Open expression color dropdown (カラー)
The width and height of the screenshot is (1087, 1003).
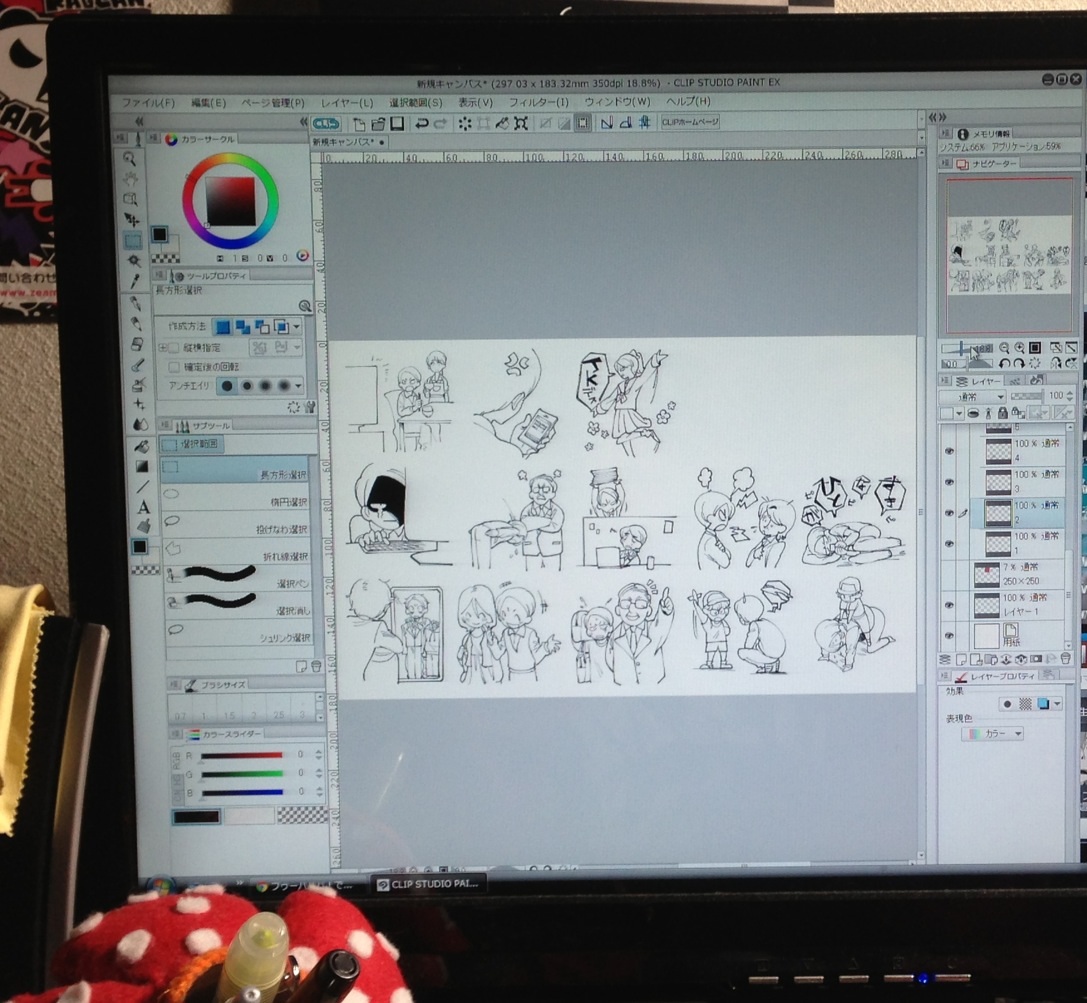click(x=993, y=733)
